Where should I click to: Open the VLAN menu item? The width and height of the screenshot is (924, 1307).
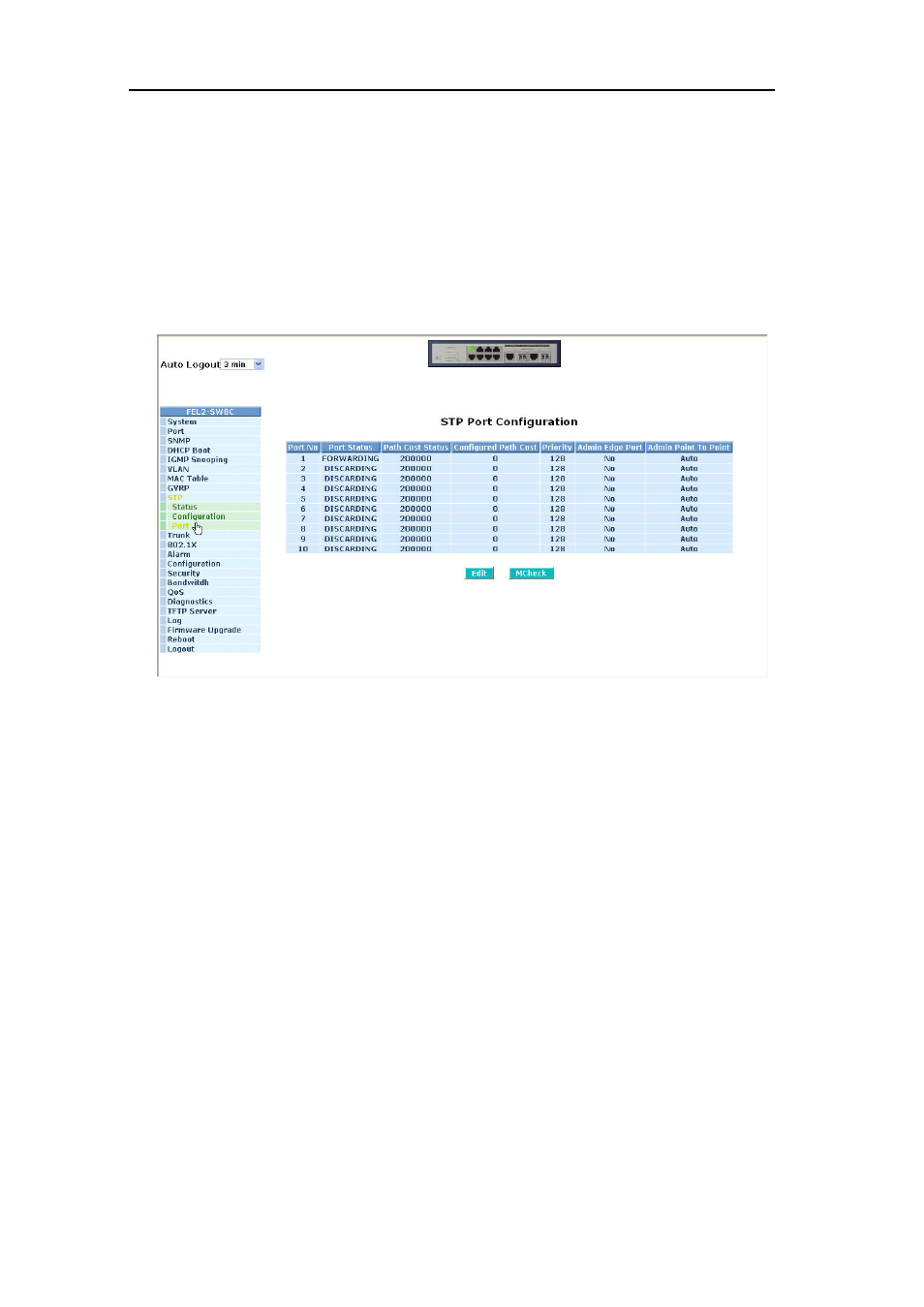click(x=178, y=469)
